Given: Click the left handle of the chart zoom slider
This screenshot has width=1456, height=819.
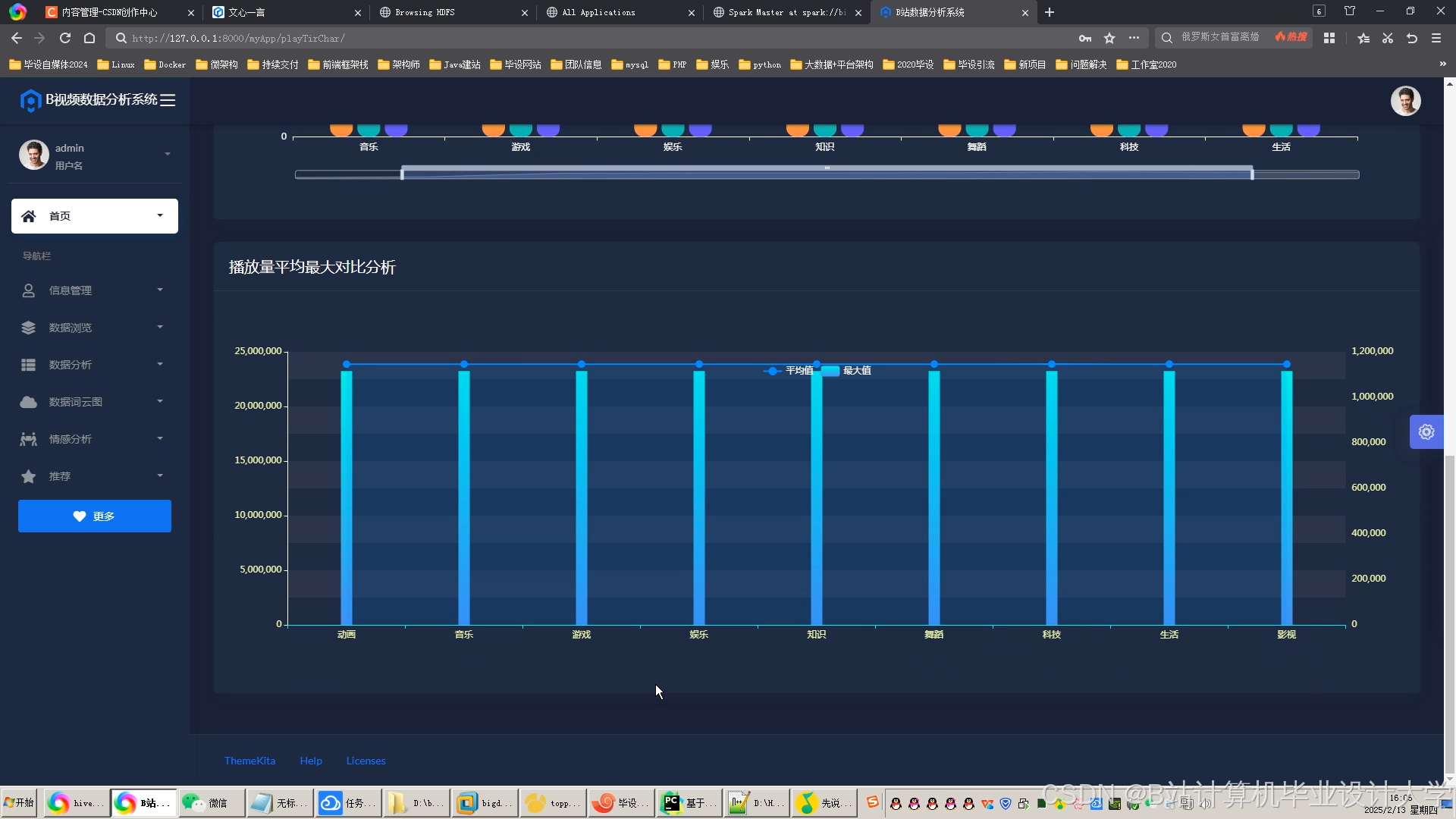Looking at the screenshot, I should 402,174.
